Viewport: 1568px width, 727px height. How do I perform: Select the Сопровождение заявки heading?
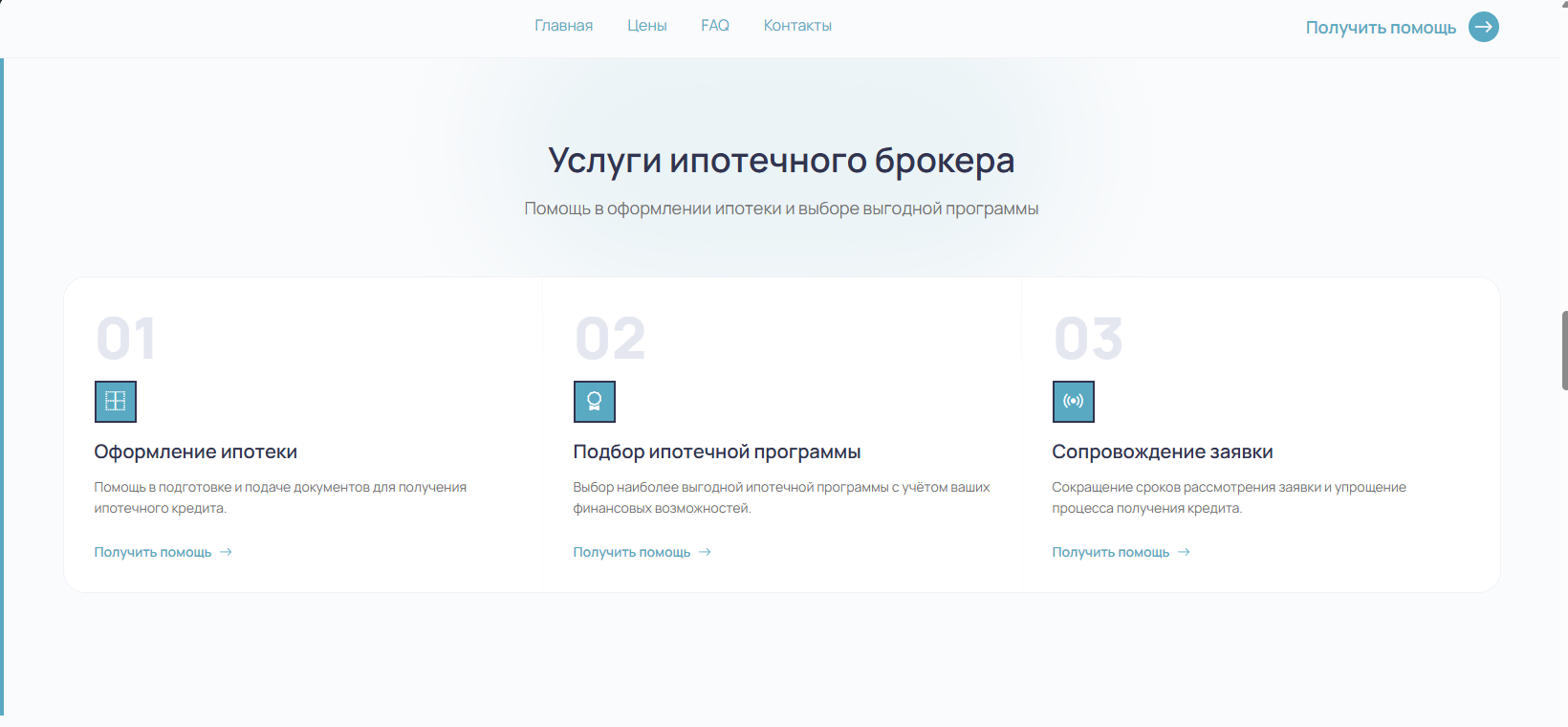coord(1163,452)
